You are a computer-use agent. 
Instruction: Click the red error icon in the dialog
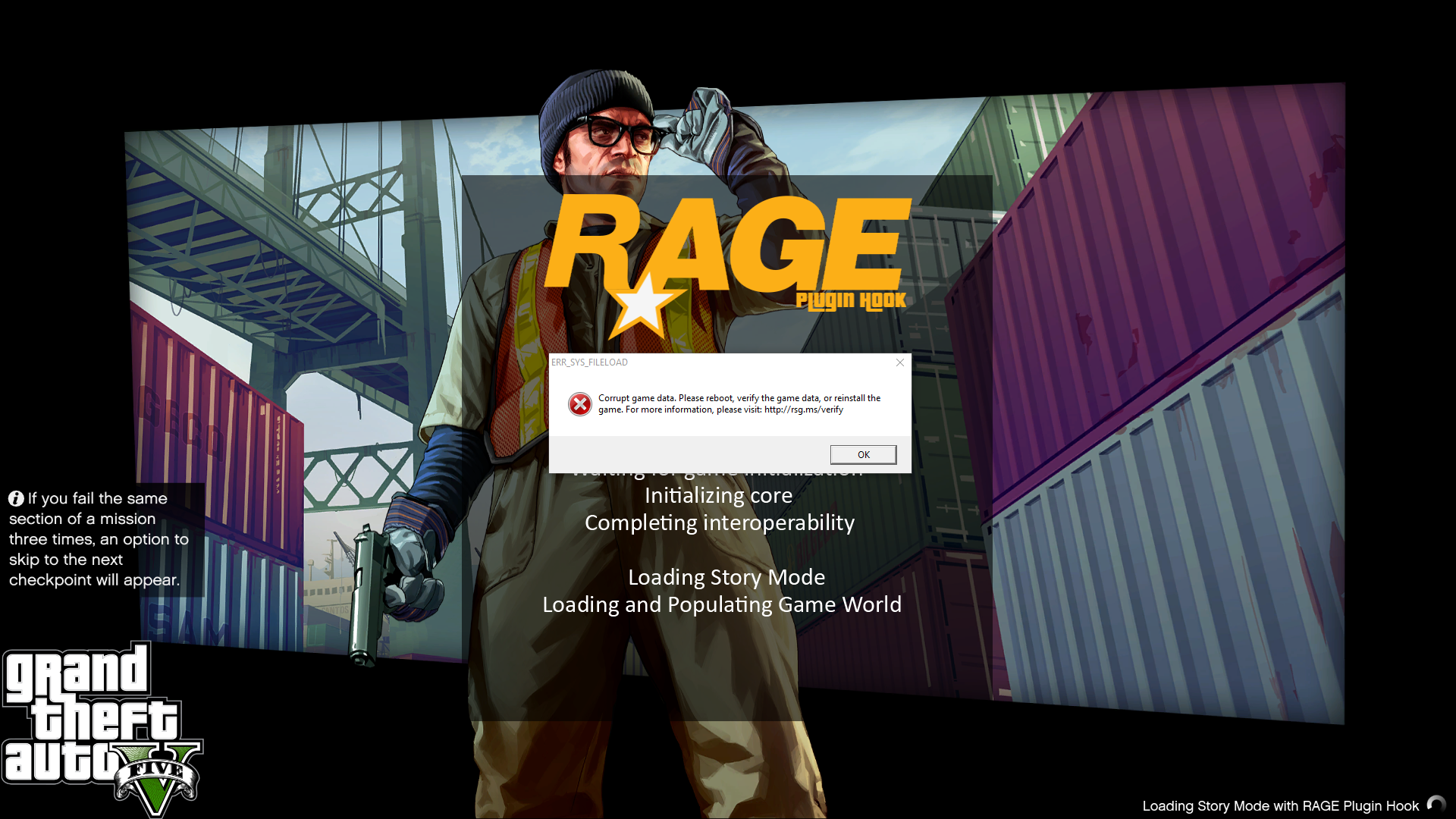tap(580, 404)
